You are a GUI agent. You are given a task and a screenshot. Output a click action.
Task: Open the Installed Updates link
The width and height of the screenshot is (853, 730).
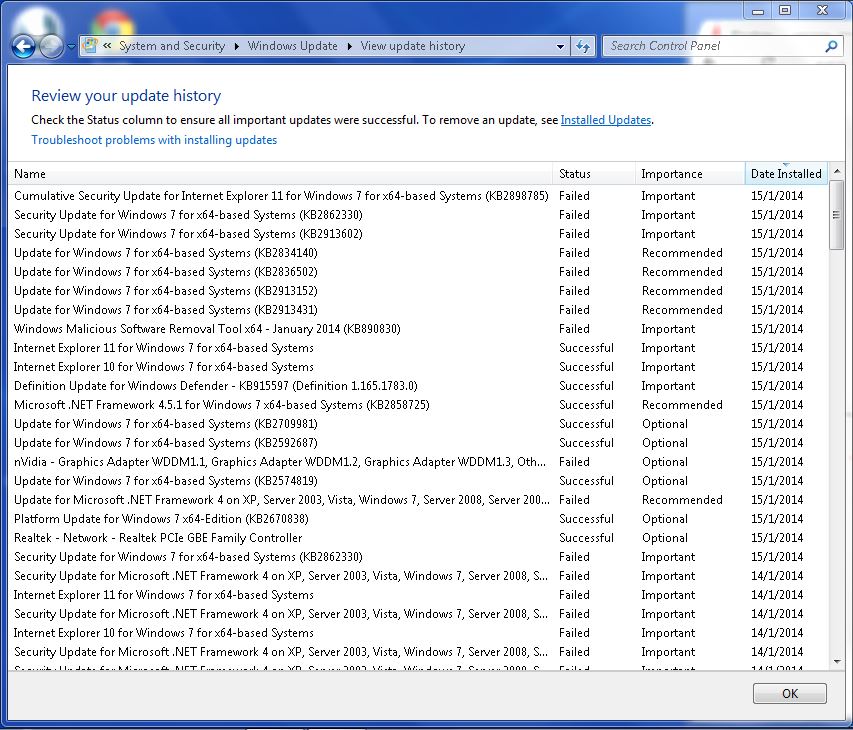[605, 120]
